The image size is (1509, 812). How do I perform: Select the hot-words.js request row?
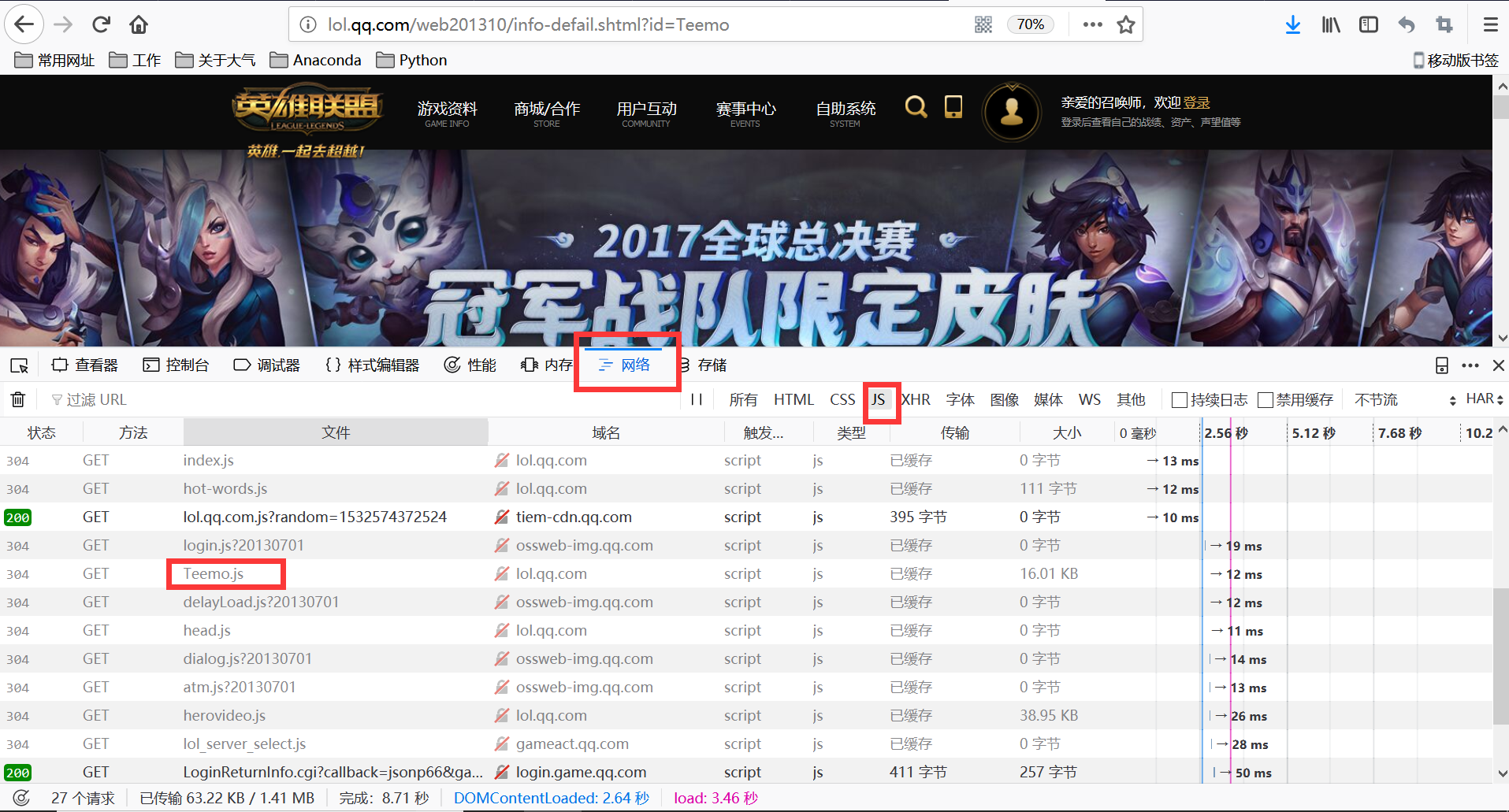coord(746,488)
